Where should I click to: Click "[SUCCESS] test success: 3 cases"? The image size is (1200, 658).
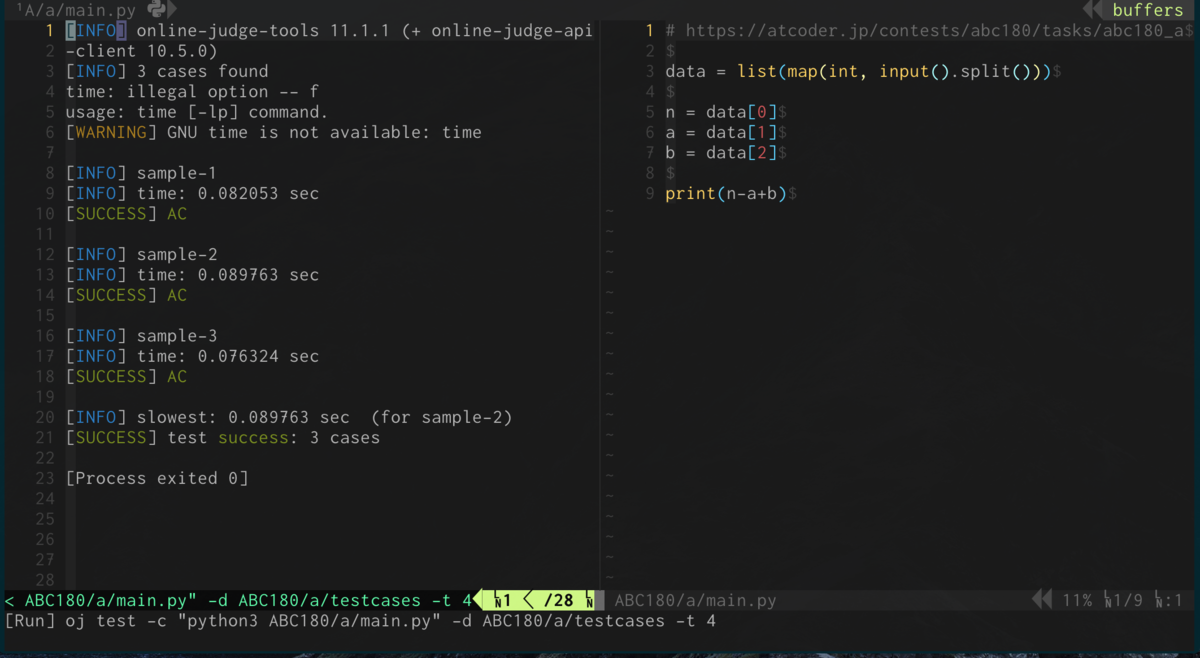(x=223, y=437)
